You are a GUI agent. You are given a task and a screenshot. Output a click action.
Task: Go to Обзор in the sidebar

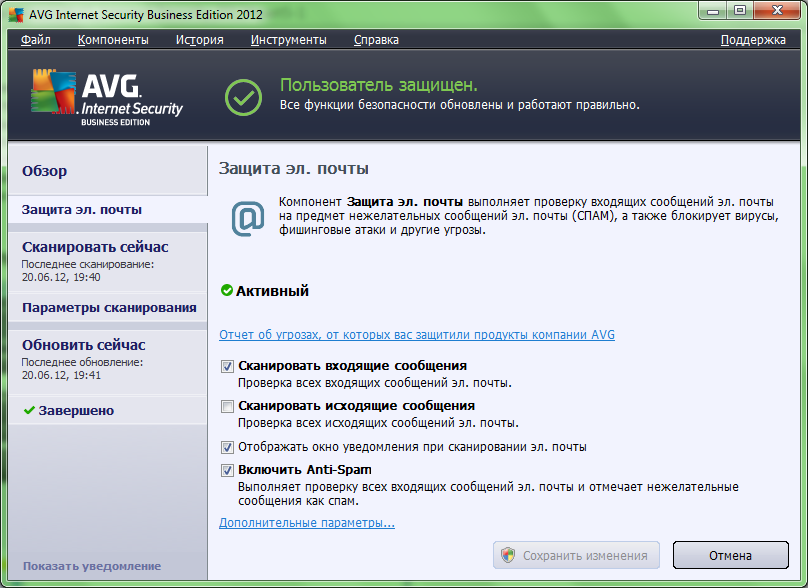(x=108, y=171)
